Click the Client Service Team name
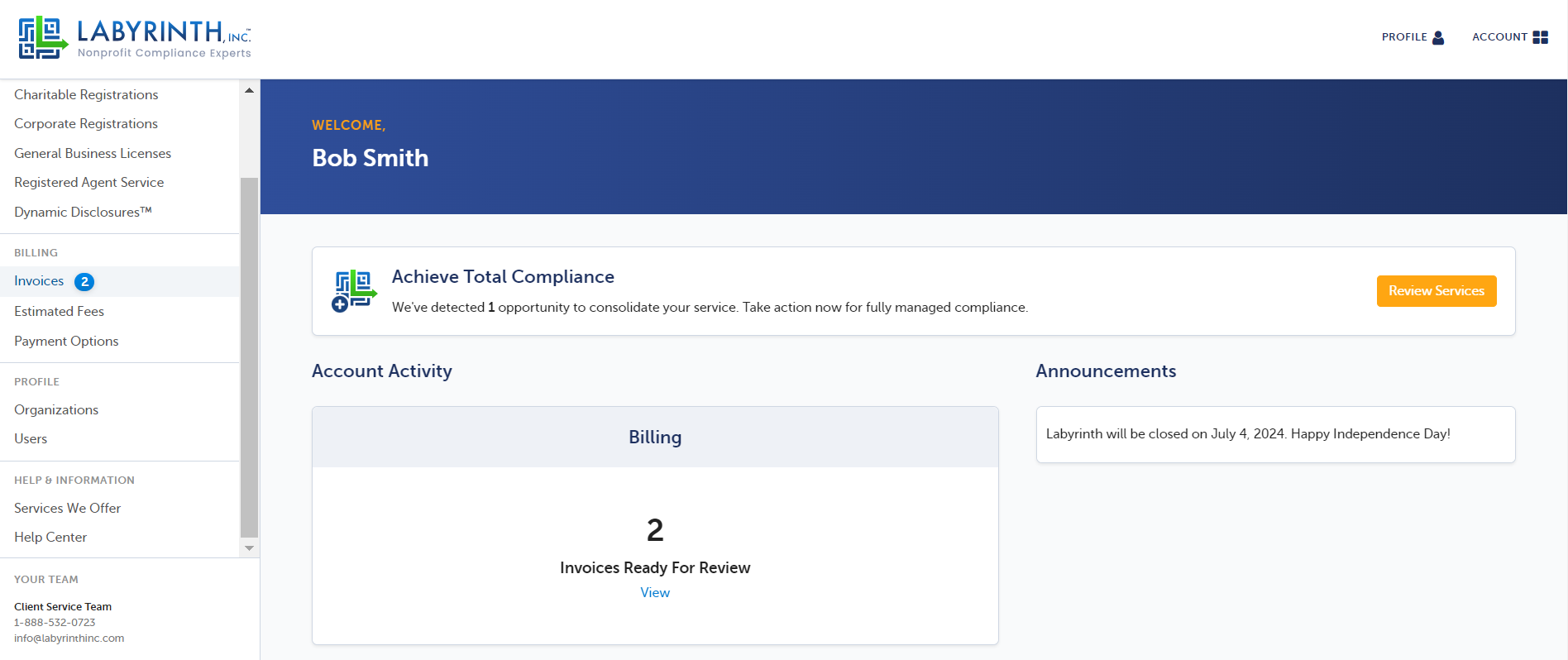This screenshot has height=660, width=1568. point(63,606)
